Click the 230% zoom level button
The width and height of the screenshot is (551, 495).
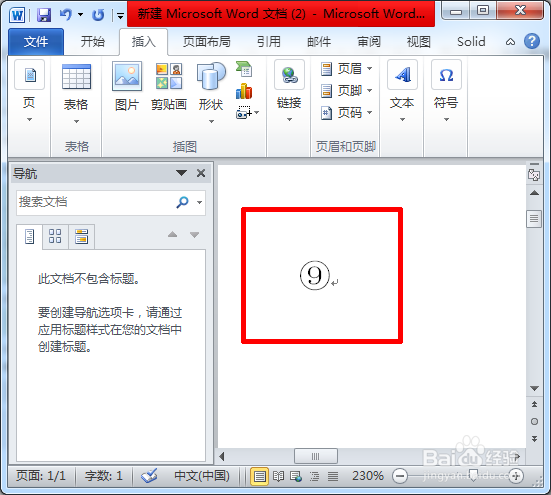click(368, 476)
